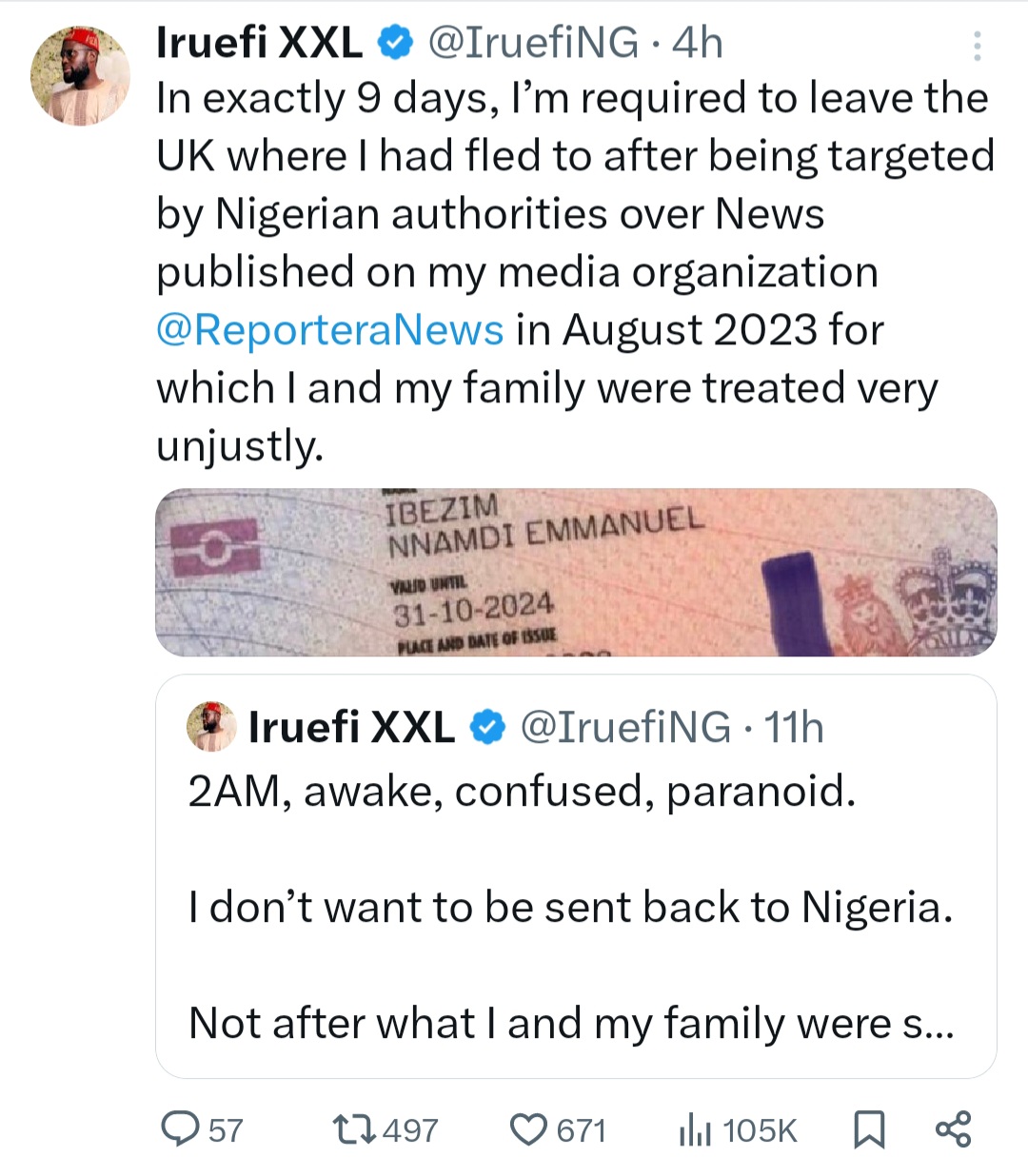The width and height of the screenshot is (1028, 1176).
Task: Click the verified badge on main tweet
Action: click(x=395, y=43)
